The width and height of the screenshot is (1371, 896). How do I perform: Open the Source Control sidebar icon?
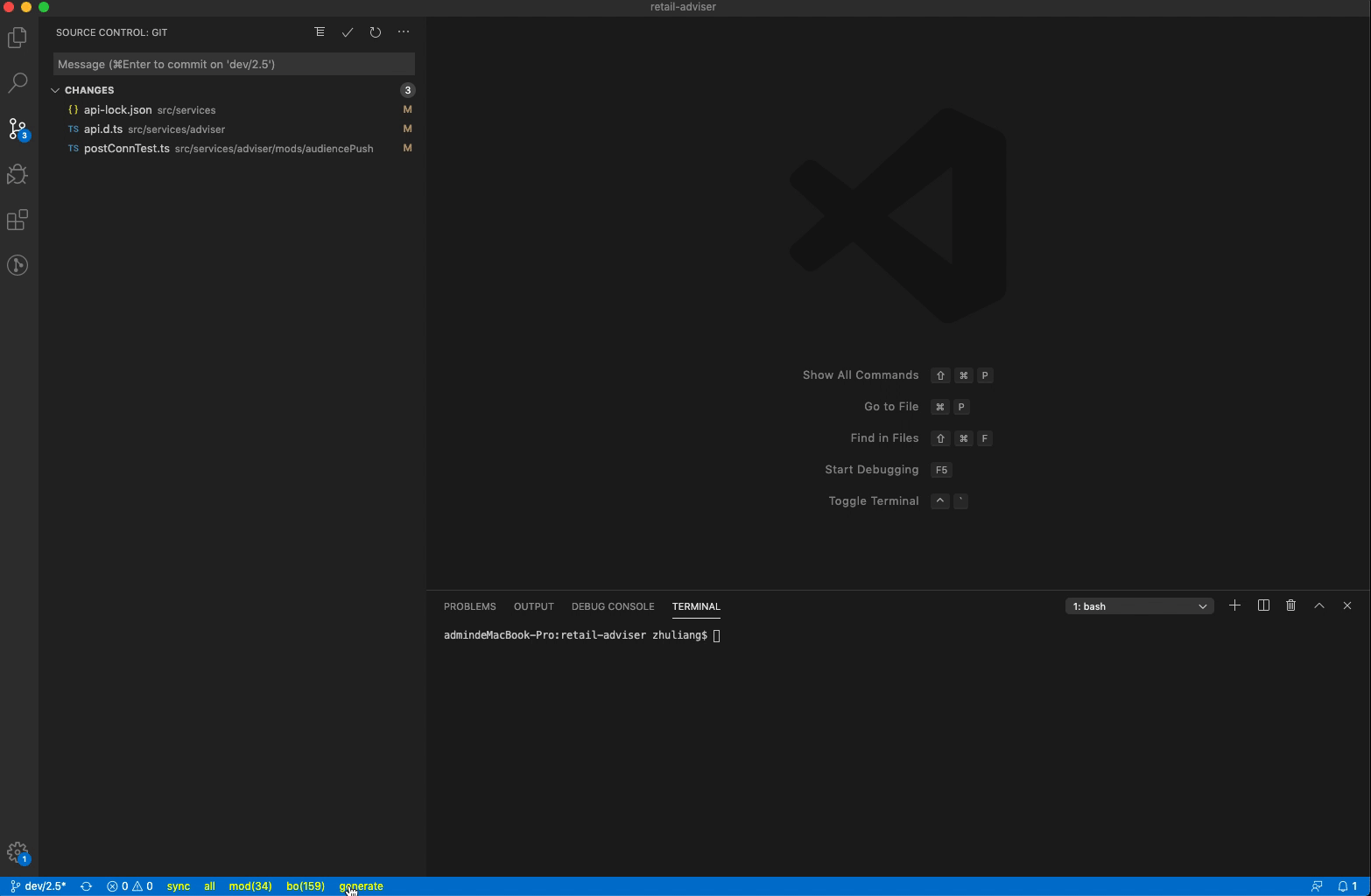[18, 128]
